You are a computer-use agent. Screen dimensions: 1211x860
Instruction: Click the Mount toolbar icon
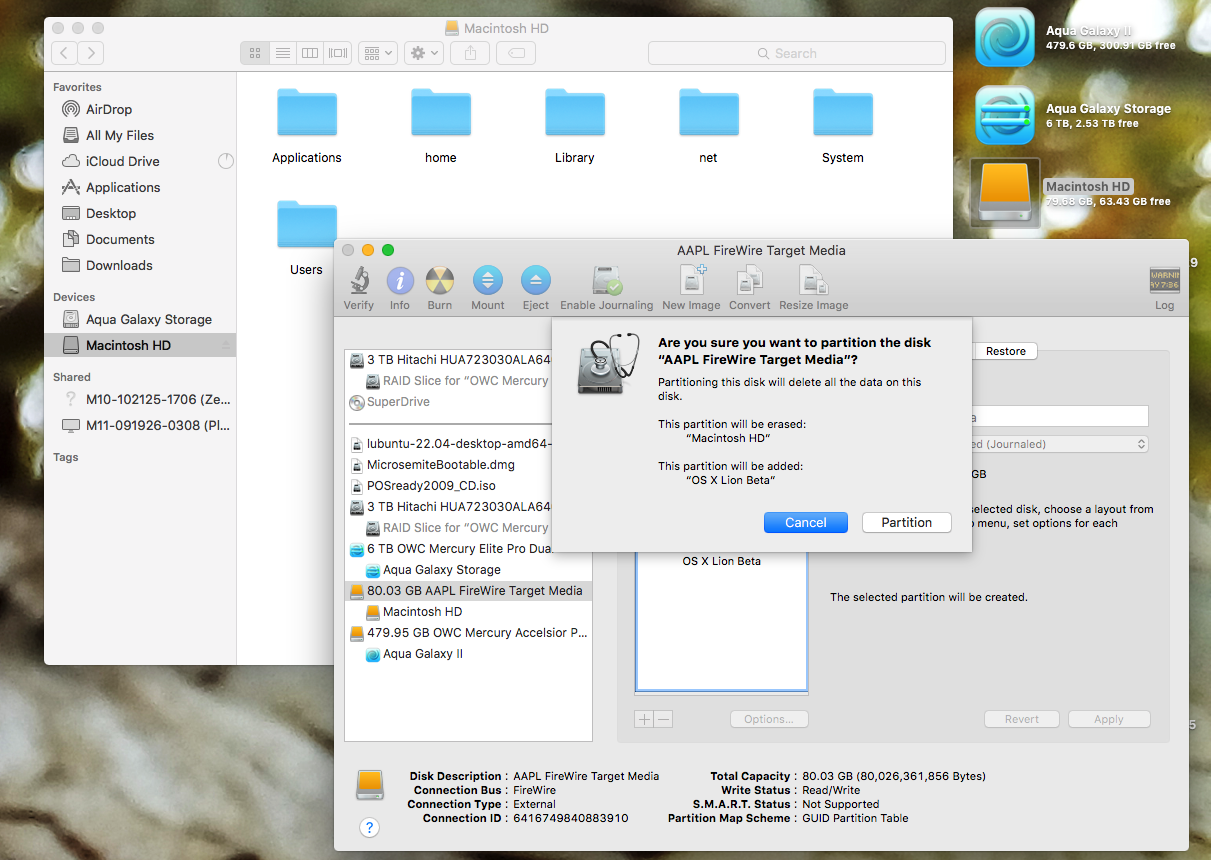click(488, 281)
